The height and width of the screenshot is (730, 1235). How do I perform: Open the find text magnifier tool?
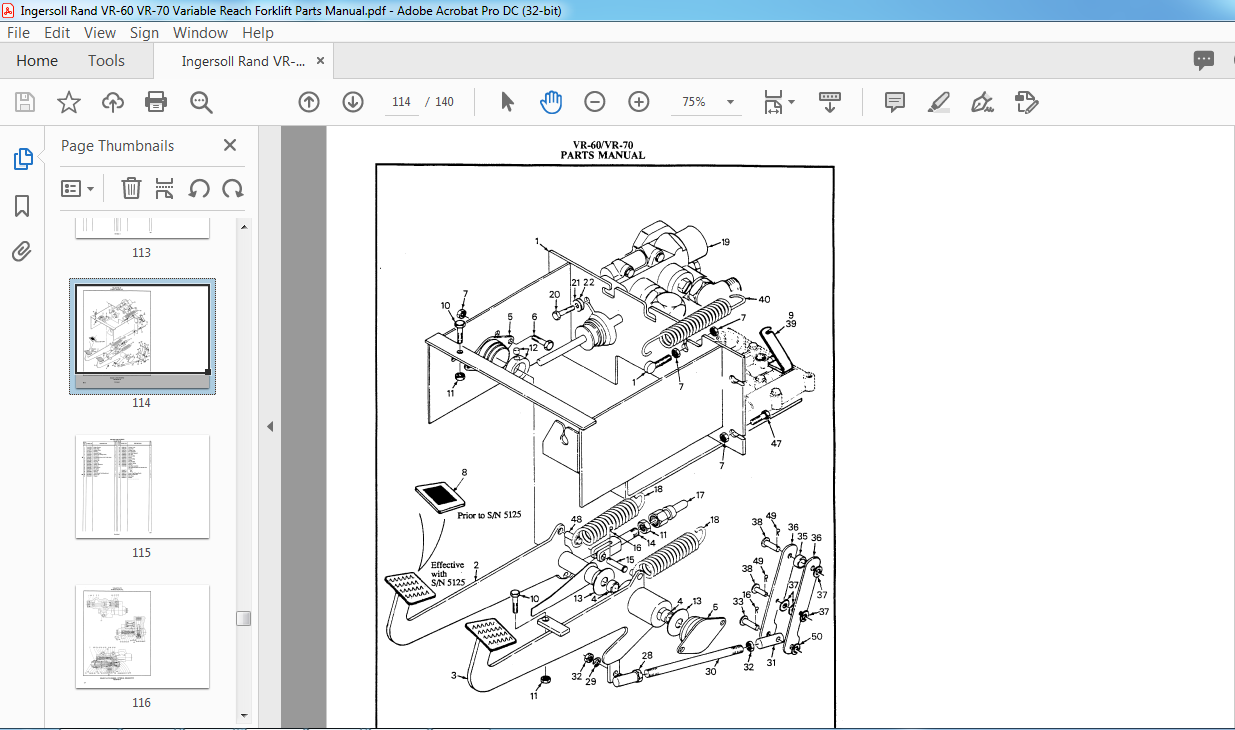[201, 102]
